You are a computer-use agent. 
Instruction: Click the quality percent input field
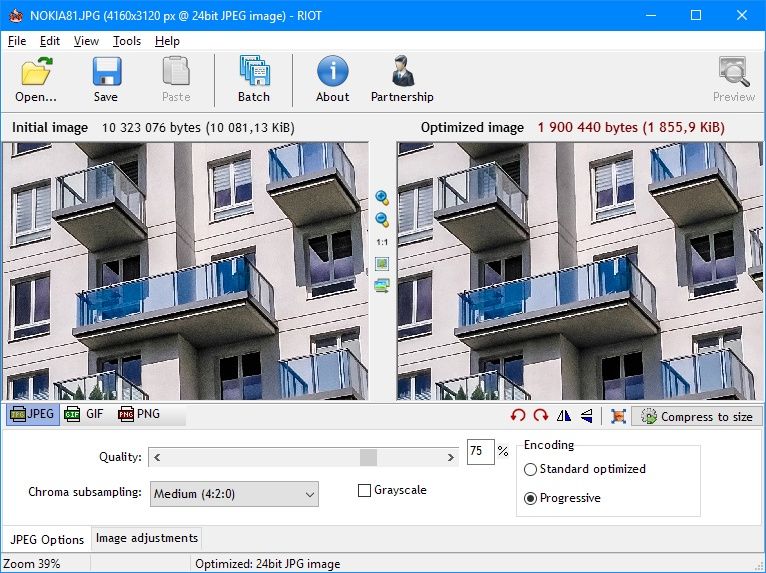click(480, 451)
